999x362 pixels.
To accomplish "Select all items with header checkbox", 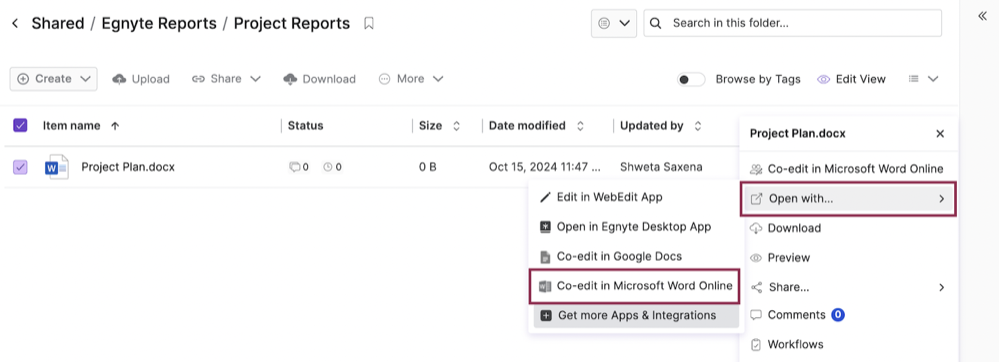I will tap(20, 126).
